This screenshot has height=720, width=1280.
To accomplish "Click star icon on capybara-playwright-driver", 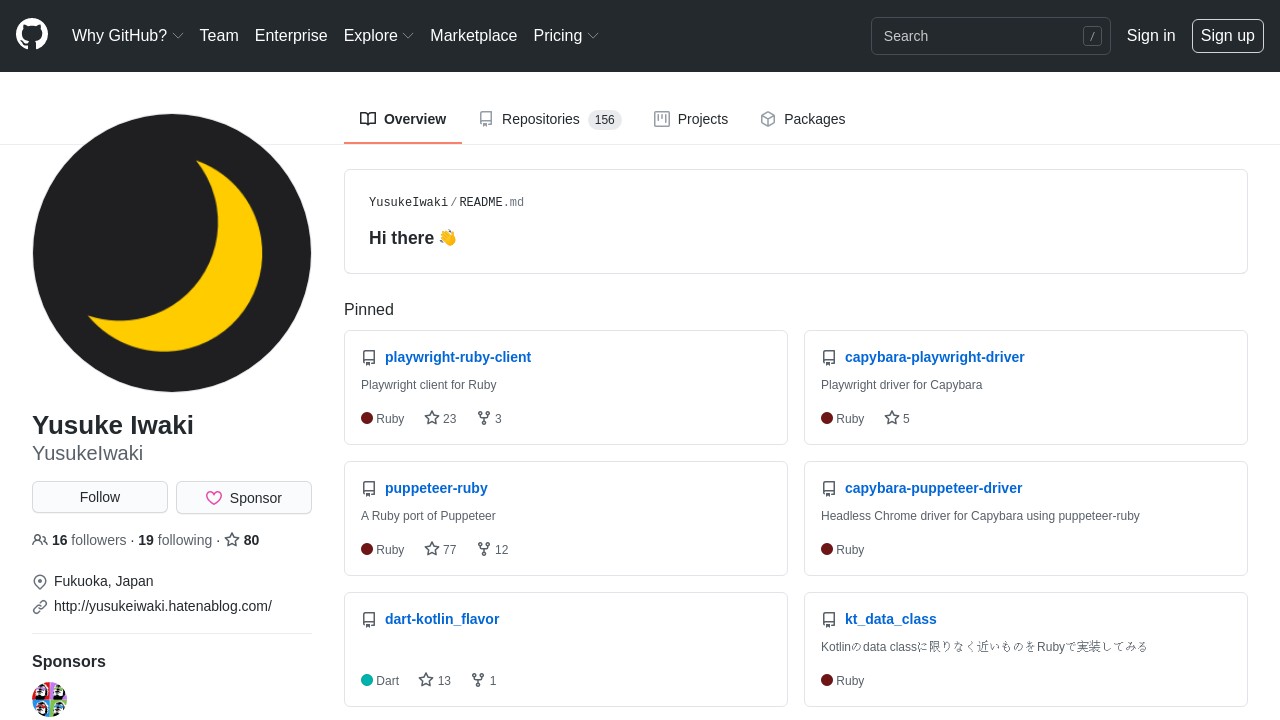I will [x=892, y=418].
